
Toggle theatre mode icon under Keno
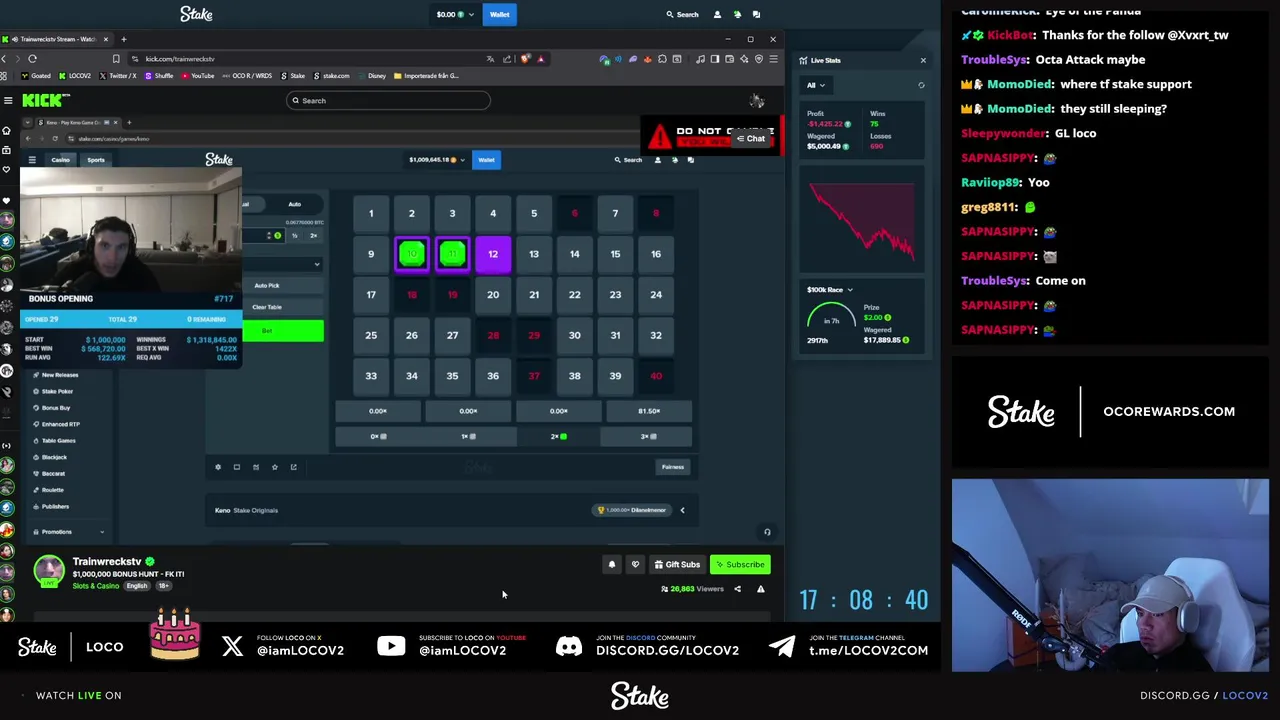click(x=237, y=467)
